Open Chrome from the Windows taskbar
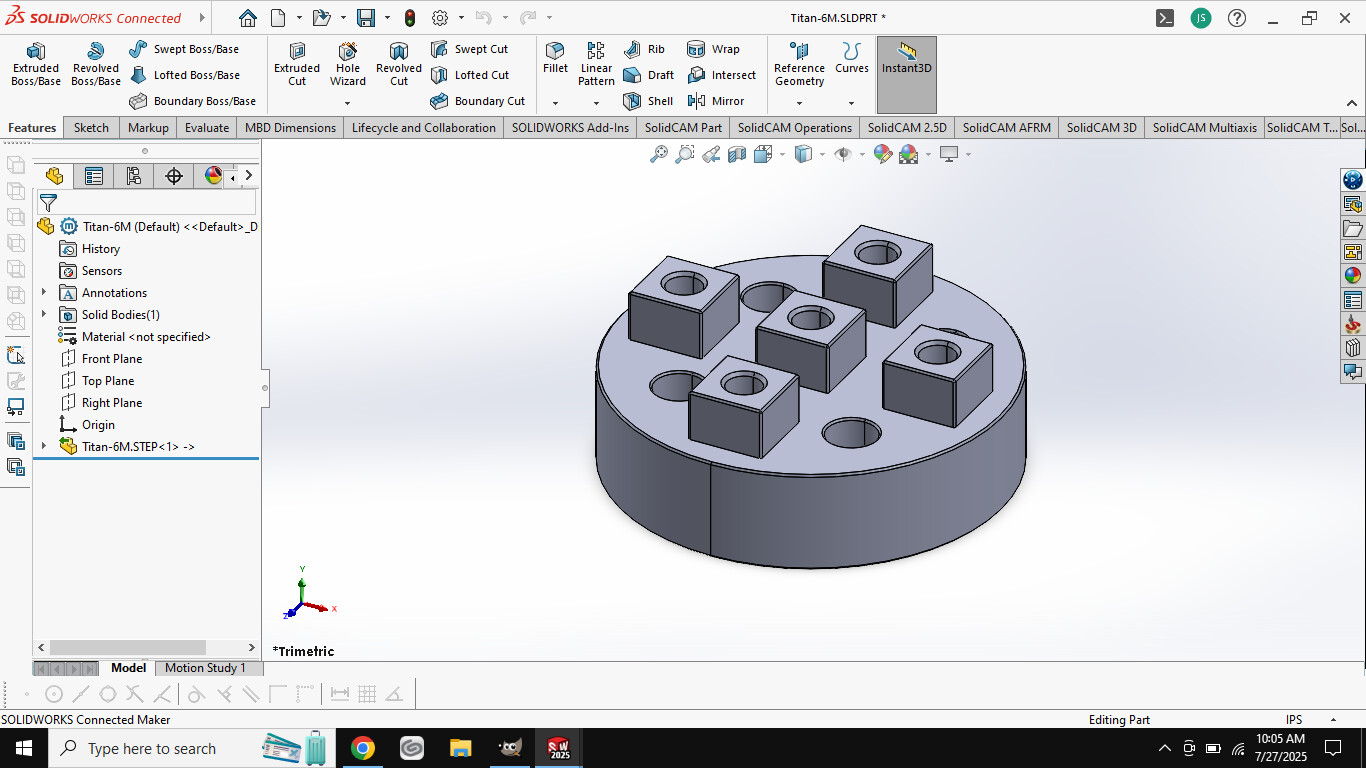Image resolution: width=1366 pixels, height=768 pixels. 363,748
